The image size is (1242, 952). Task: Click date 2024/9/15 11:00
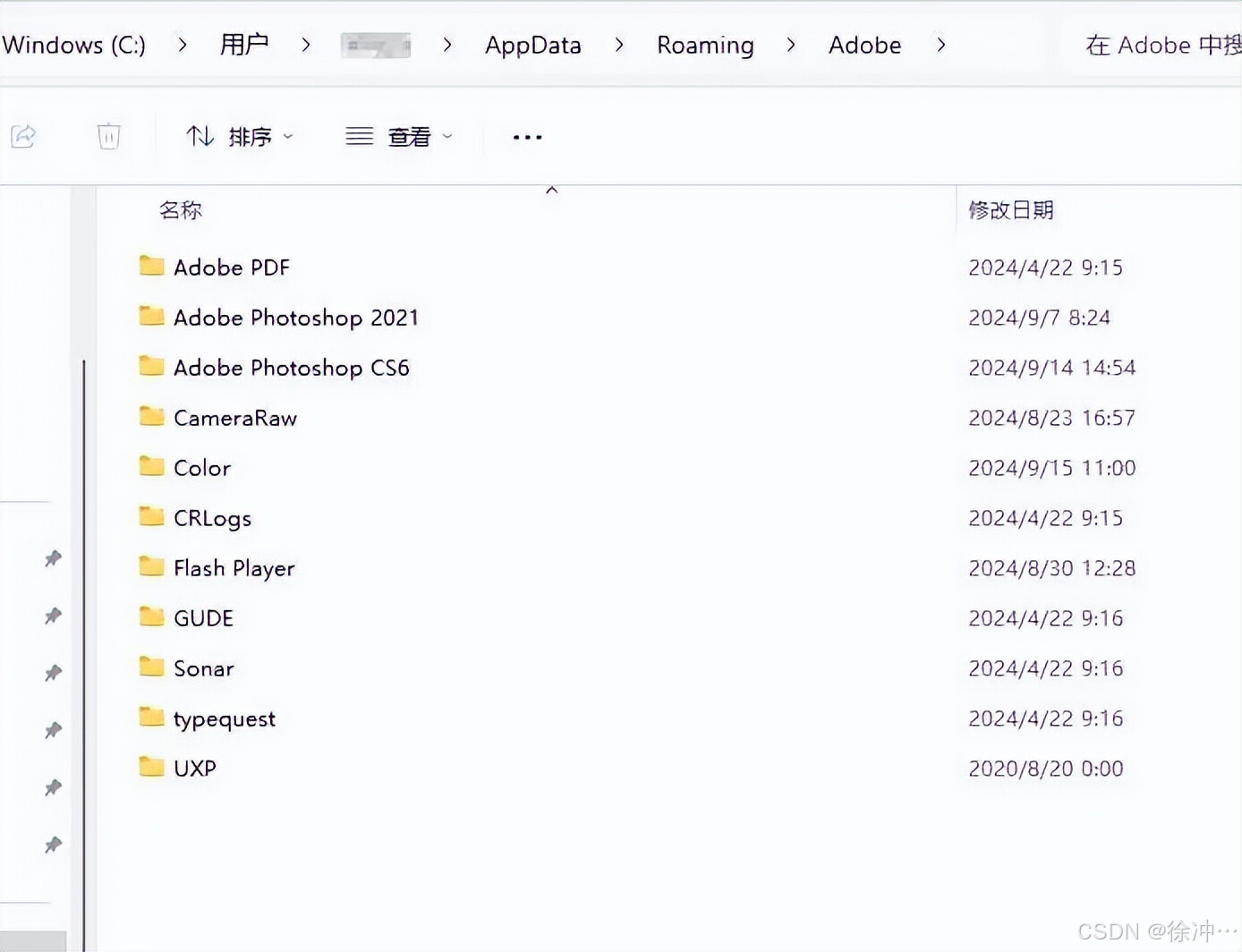1052,468
